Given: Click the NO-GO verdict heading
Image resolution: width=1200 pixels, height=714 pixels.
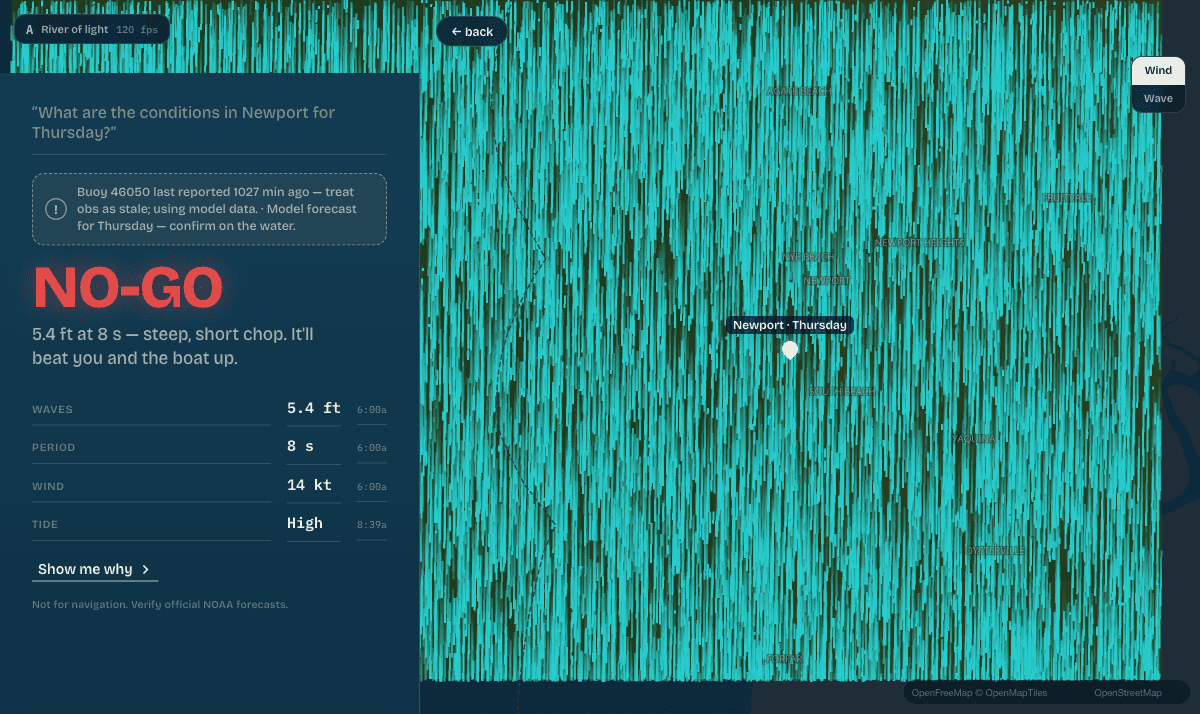Looking at the screenshot, I should click(x=127, y=288).
